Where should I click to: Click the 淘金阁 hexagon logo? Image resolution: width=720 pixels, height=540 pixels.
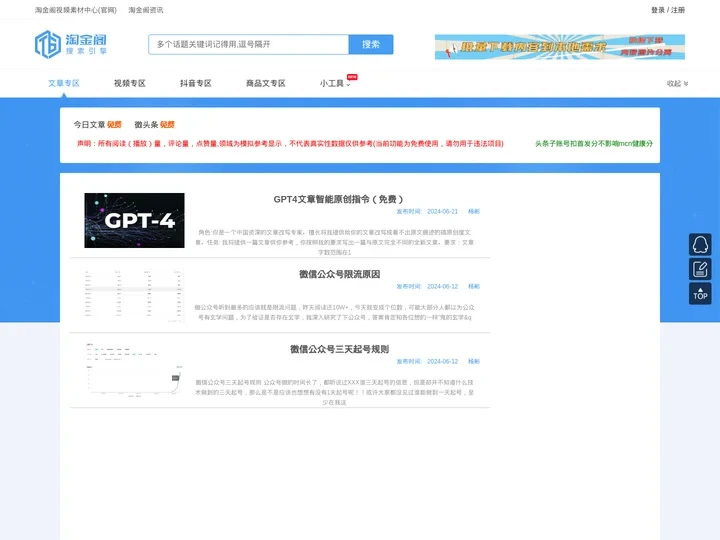point(70,44)
